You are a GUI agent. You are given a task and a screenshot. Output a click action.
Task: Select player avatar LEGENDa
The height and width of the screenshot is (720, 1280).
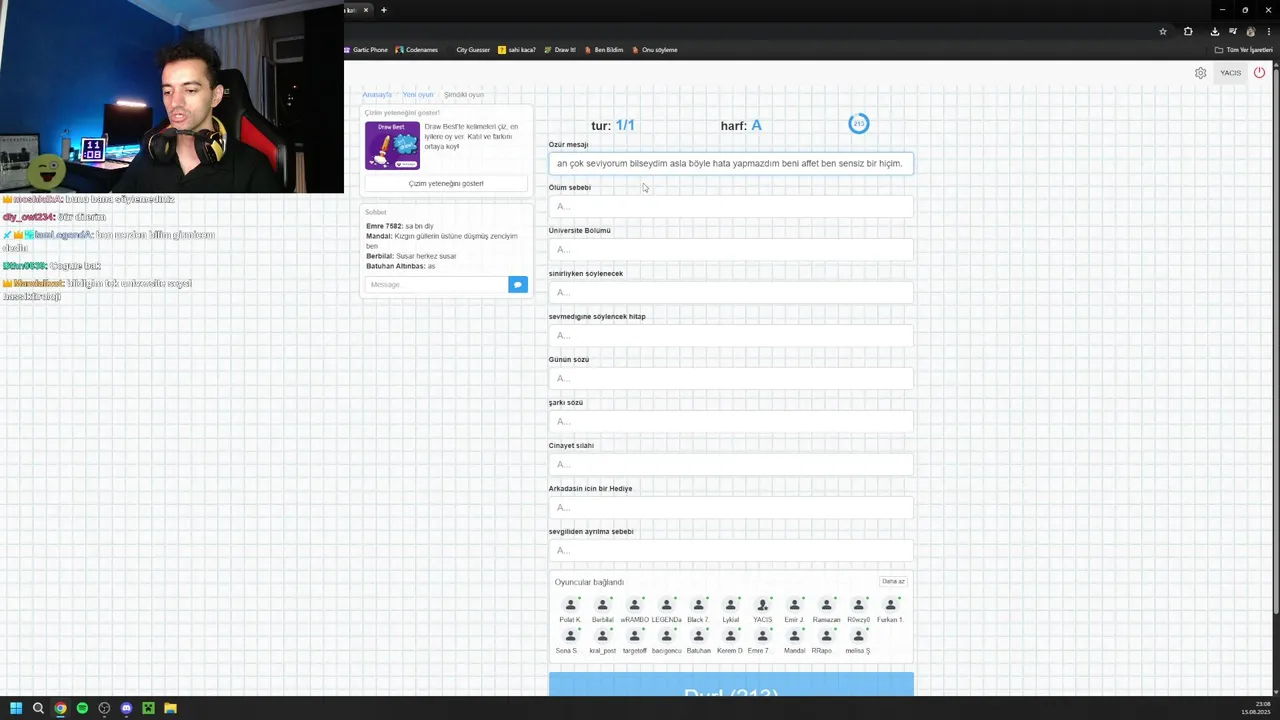pos(666,610)
